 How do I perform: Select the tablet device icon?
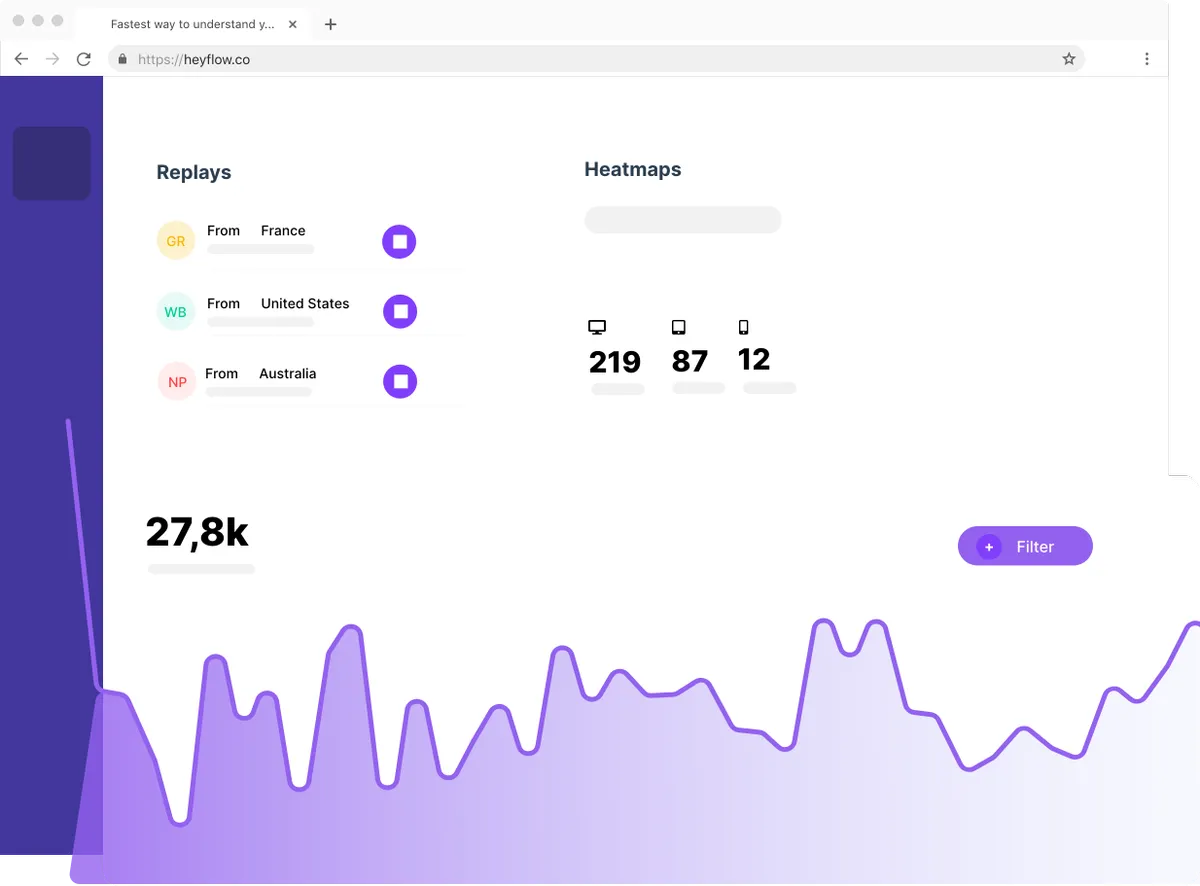[679, 327]
